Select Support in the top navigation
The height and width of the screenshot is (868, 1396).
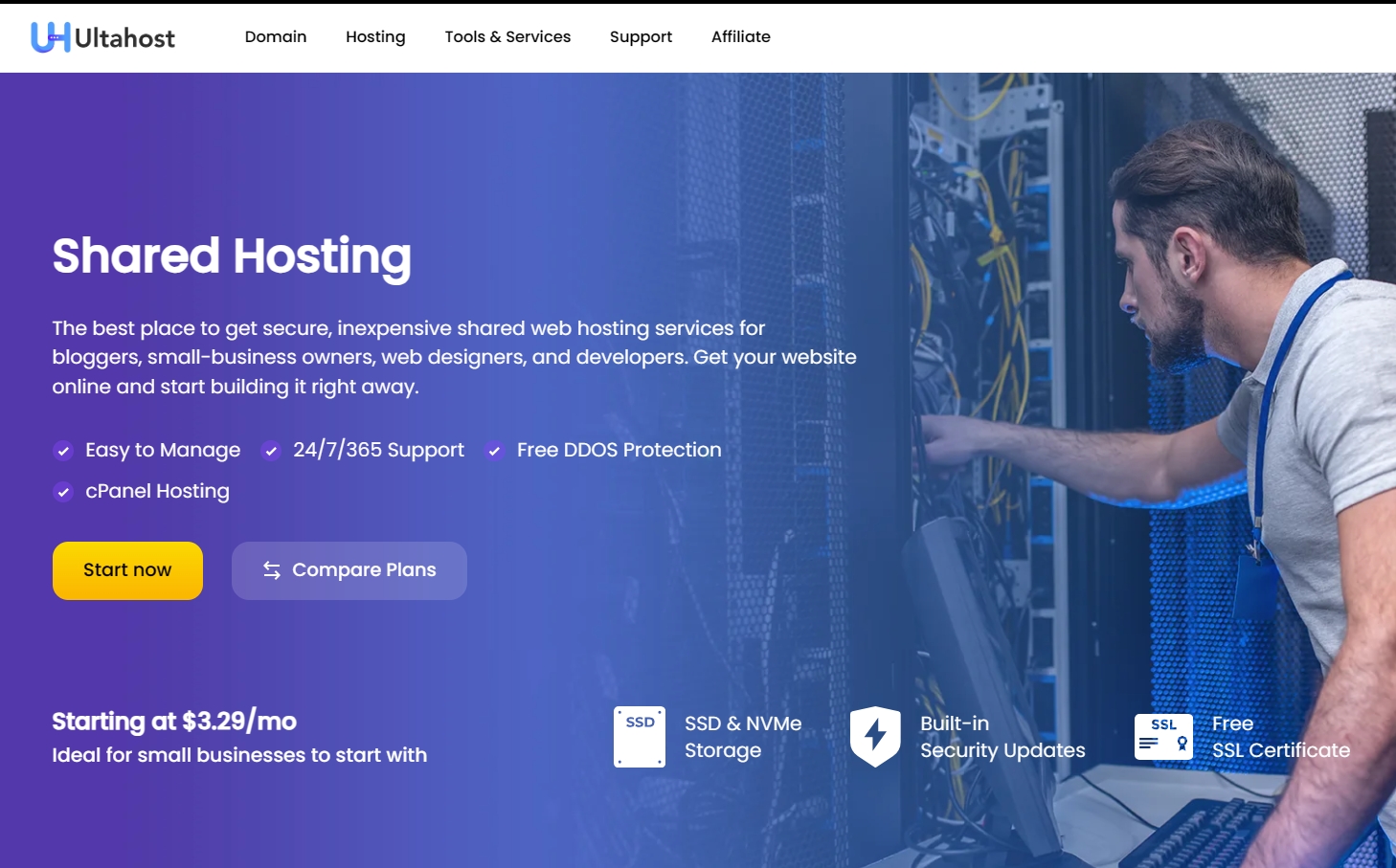tap(641, 36)
